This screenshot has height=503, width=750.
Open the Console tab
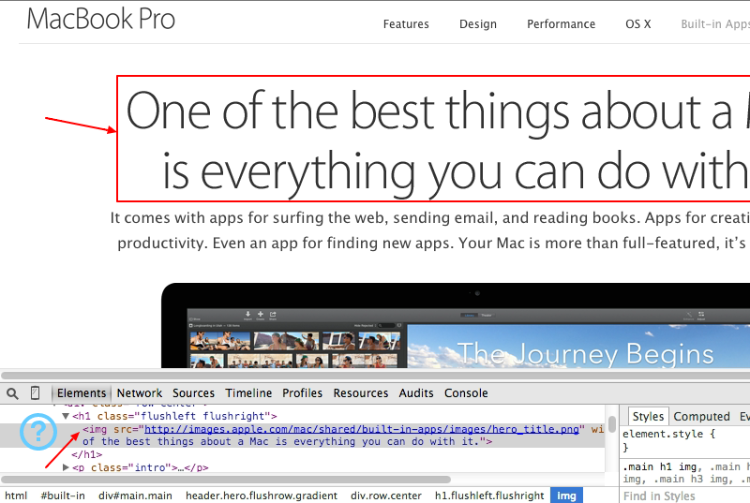pos(466,393)
